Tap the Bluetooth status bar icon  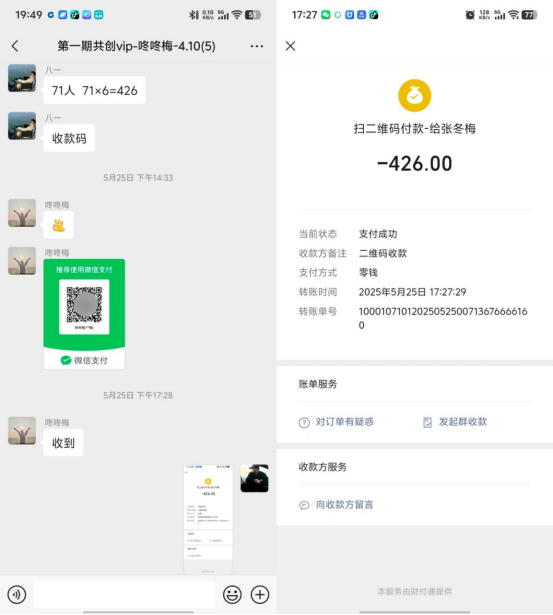point(193,15)
